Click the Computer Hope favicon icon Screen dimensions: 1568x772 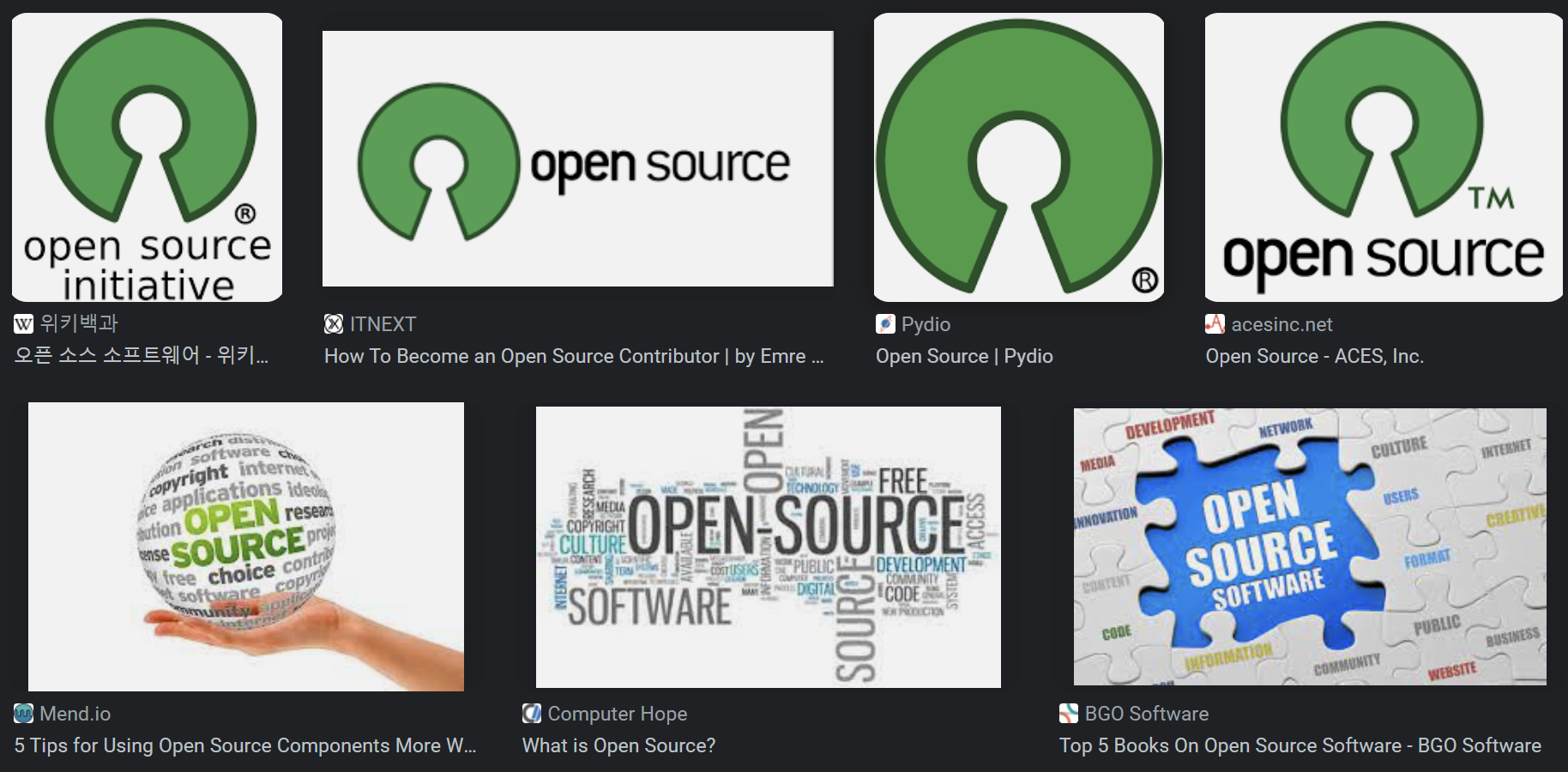click(532, 714)
